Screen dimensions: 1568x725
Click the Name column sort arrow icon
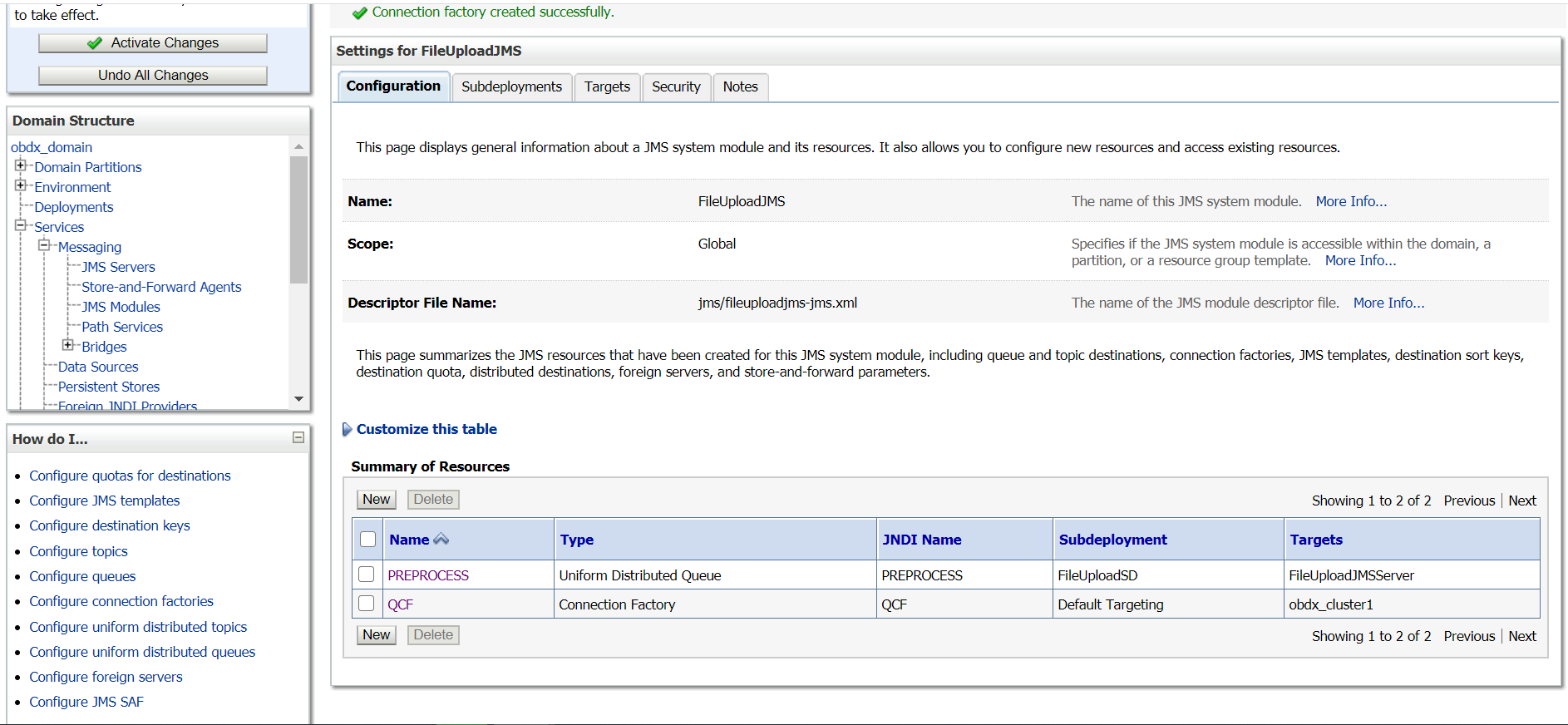tap(441, 540)
